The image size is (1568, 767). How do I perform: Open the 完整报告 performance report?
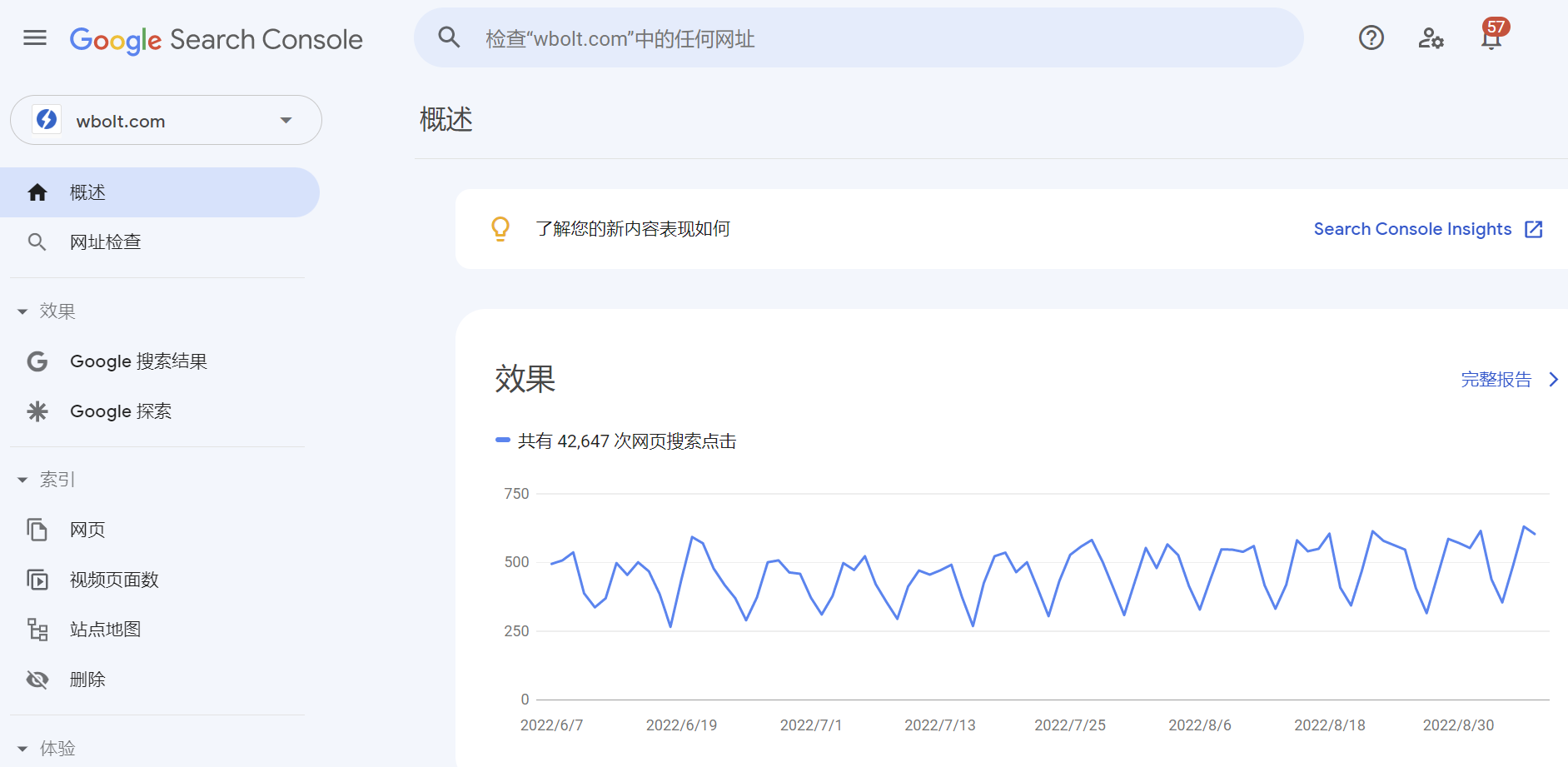point(1496,379)
